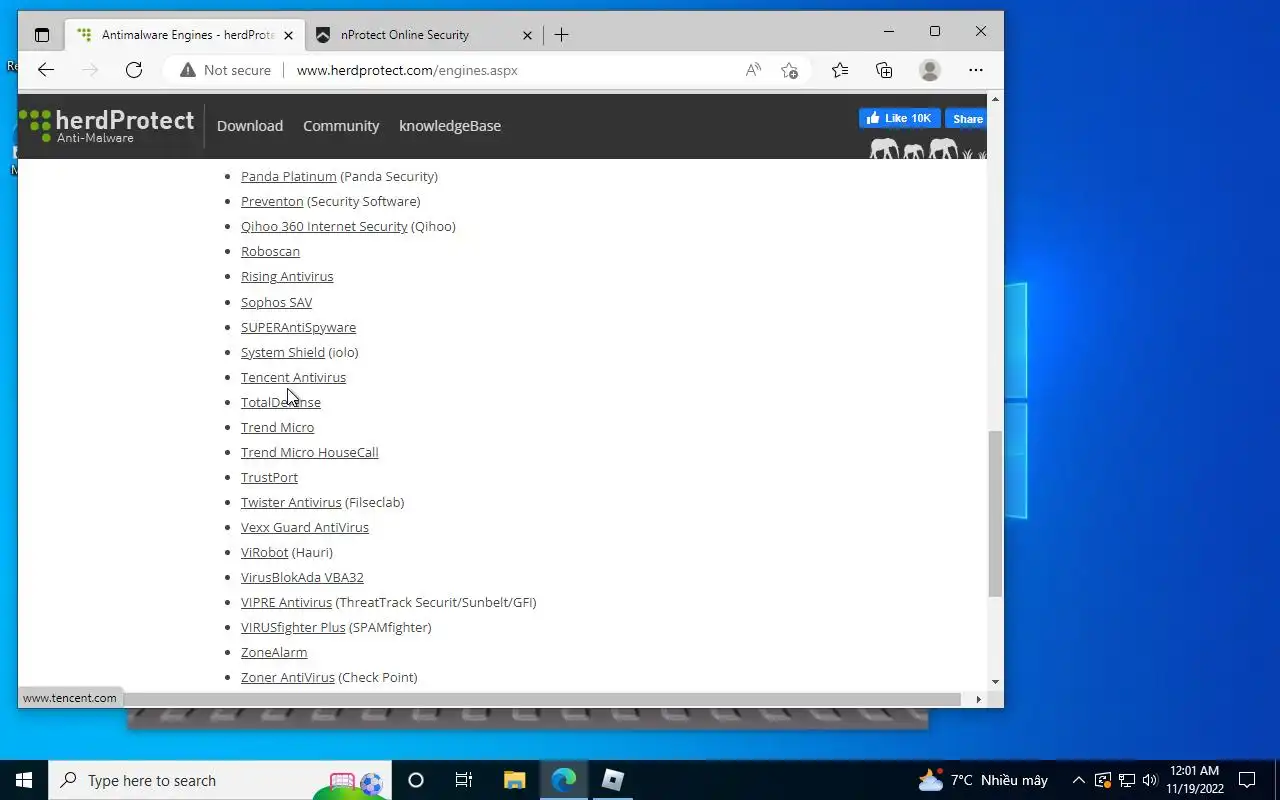Click the Read aloud icon
1280x800 pixels.
pos(753,70)
